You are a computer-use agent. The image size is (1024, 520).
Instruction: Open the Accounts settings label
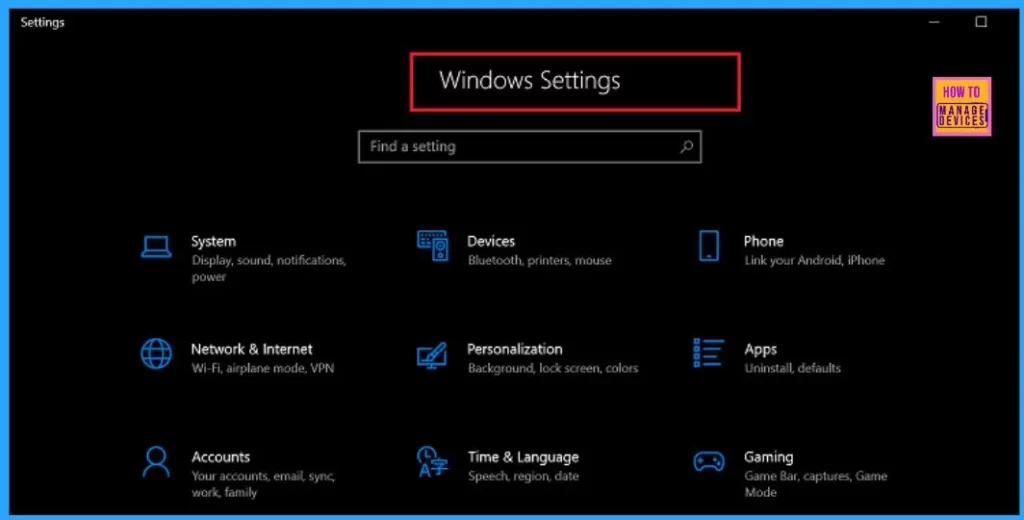[221, 457]
